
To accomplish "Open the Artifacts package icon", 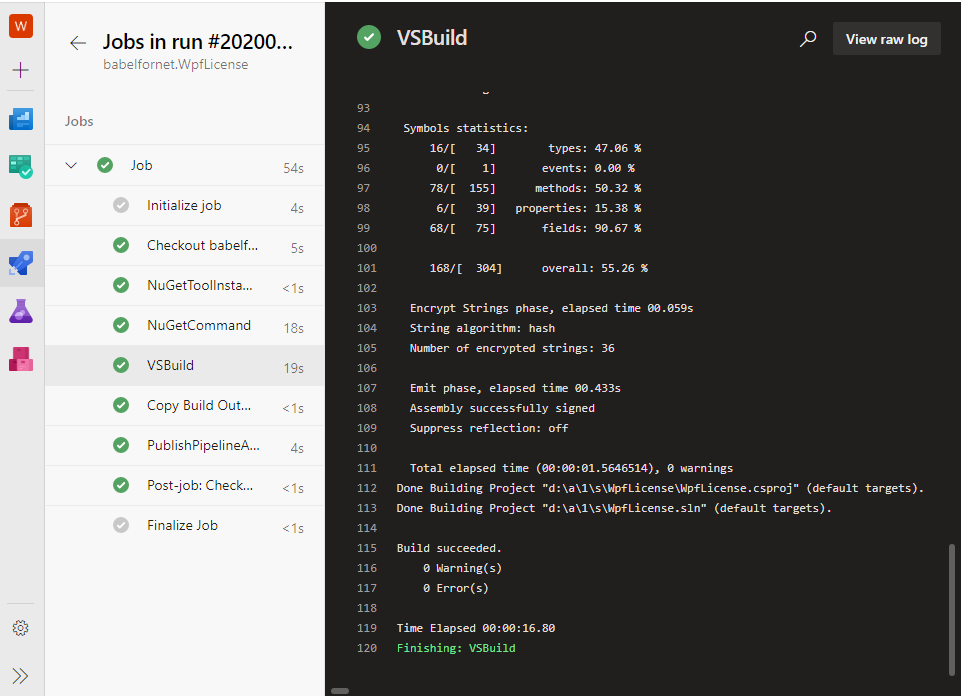I will coord(21,359).
